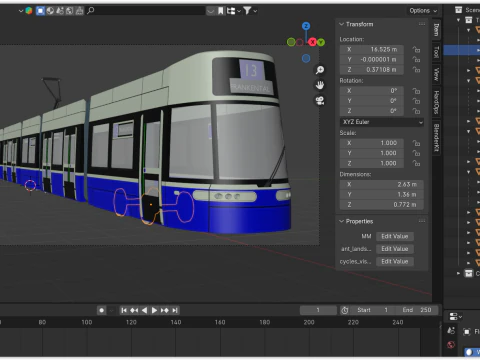Open the BlenderKit logo menu
The height and width of the screenshot is (360, 480).
click(29, 11)
